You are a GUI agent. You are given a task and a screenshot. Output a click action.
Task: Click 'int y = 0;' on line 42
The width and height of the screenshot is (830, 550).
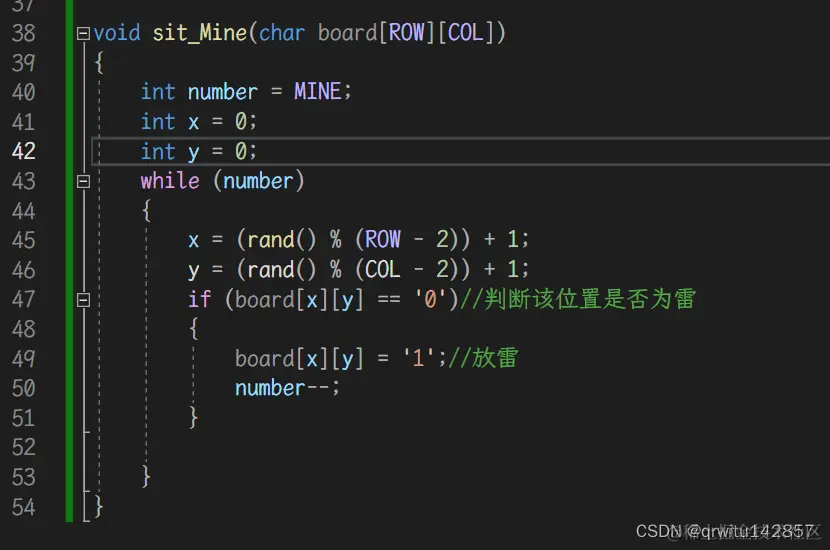199,152
